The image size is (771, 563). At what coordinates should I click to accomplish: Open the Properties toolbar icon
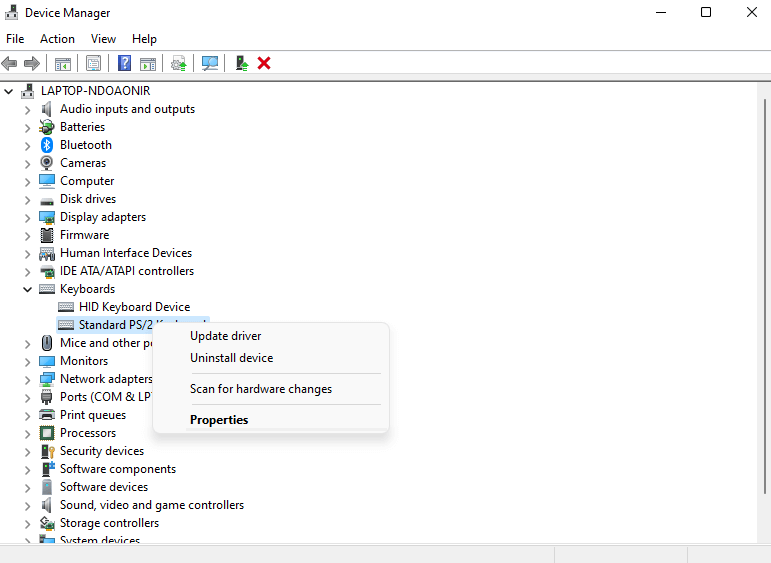tap(93, 63)
